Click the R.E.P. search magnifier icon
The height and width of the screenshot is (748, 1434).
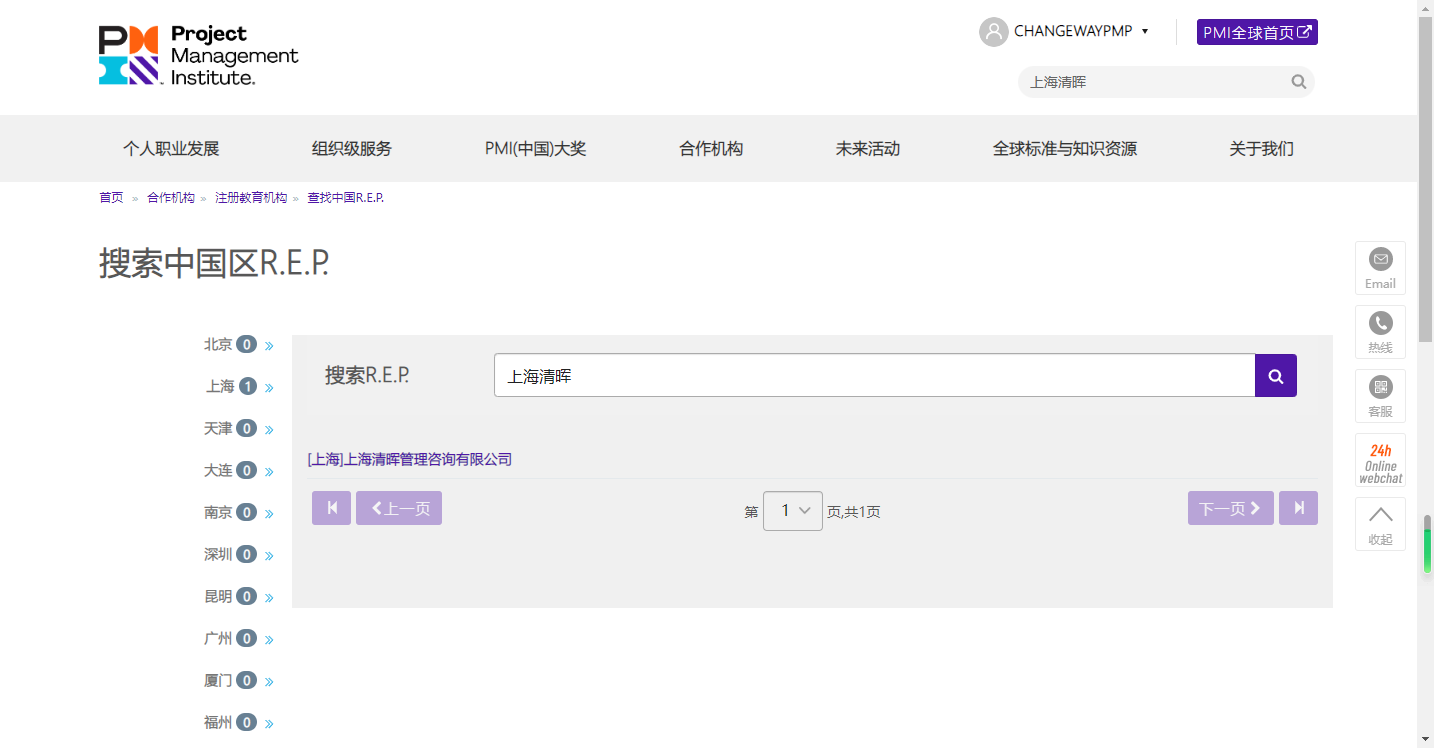[1275, 375]
